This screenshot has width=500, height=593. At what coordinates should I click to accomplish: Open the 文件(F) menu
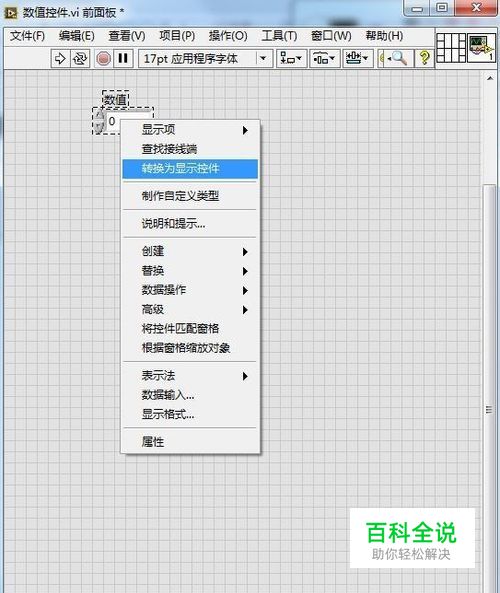27,36
